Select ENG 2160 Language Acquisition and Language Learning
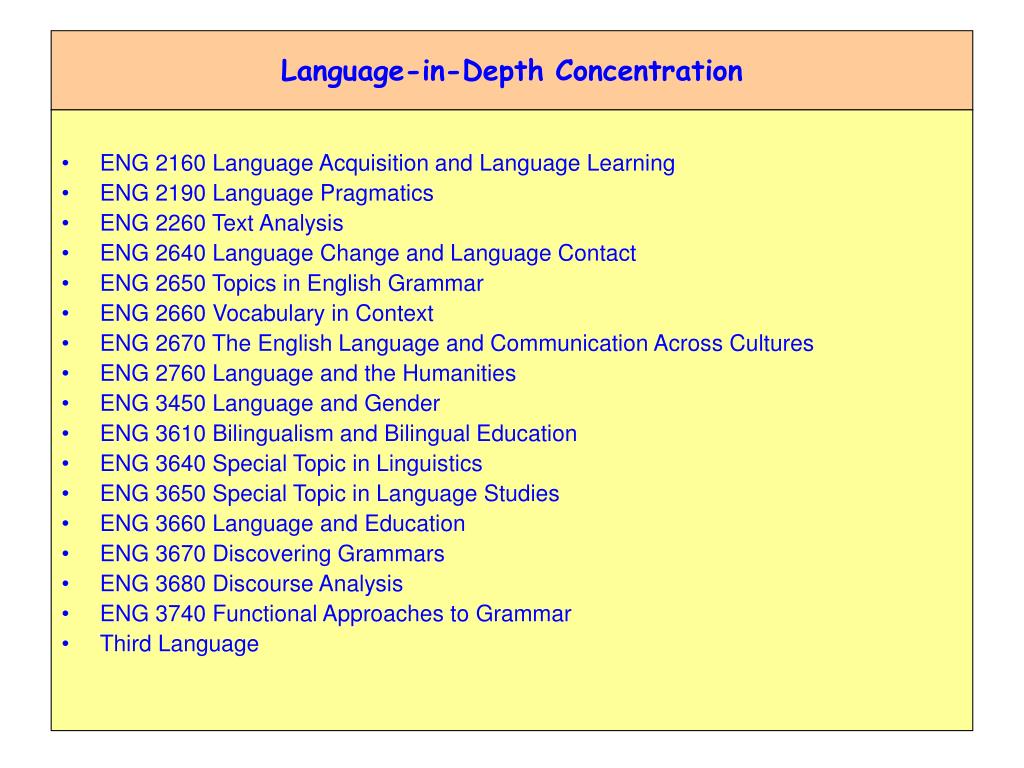The height and width of the screenshot is (768, 1024). 387,163
